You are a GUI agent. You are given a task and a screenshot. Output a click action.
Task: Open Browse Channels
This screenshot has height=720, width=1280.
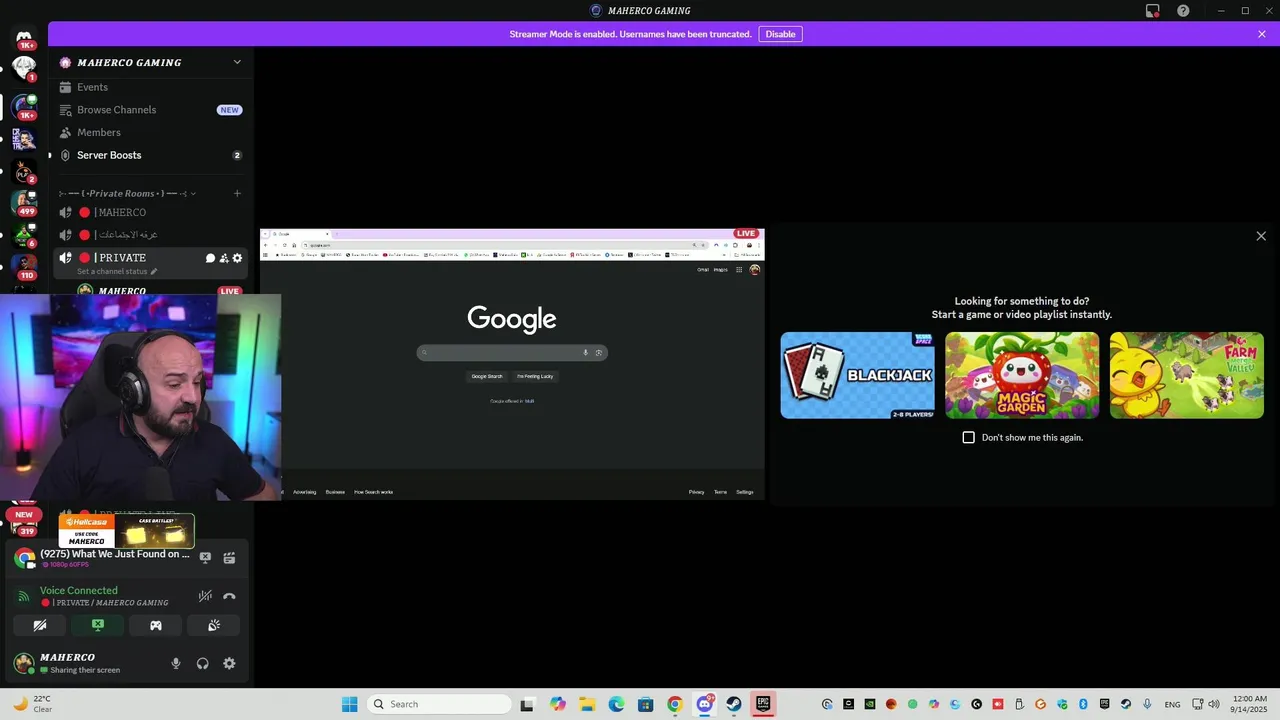tap(150, 110)
